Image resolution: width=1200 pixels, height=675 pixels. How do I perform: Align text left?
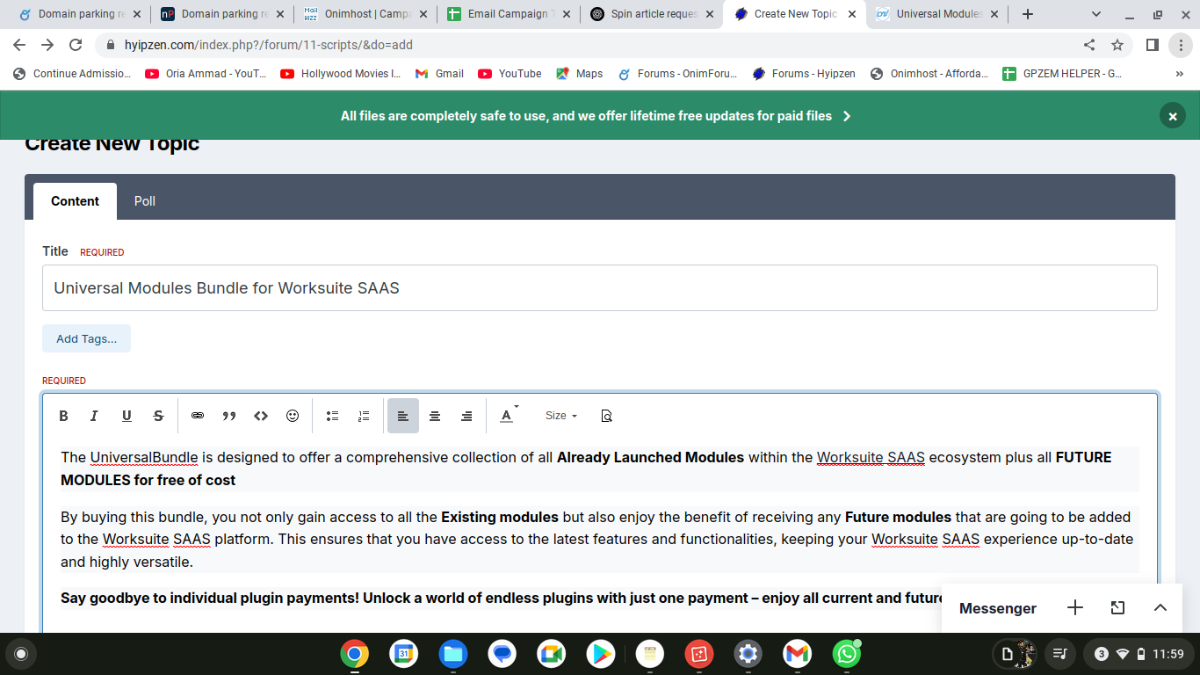(x=403, y=416)
